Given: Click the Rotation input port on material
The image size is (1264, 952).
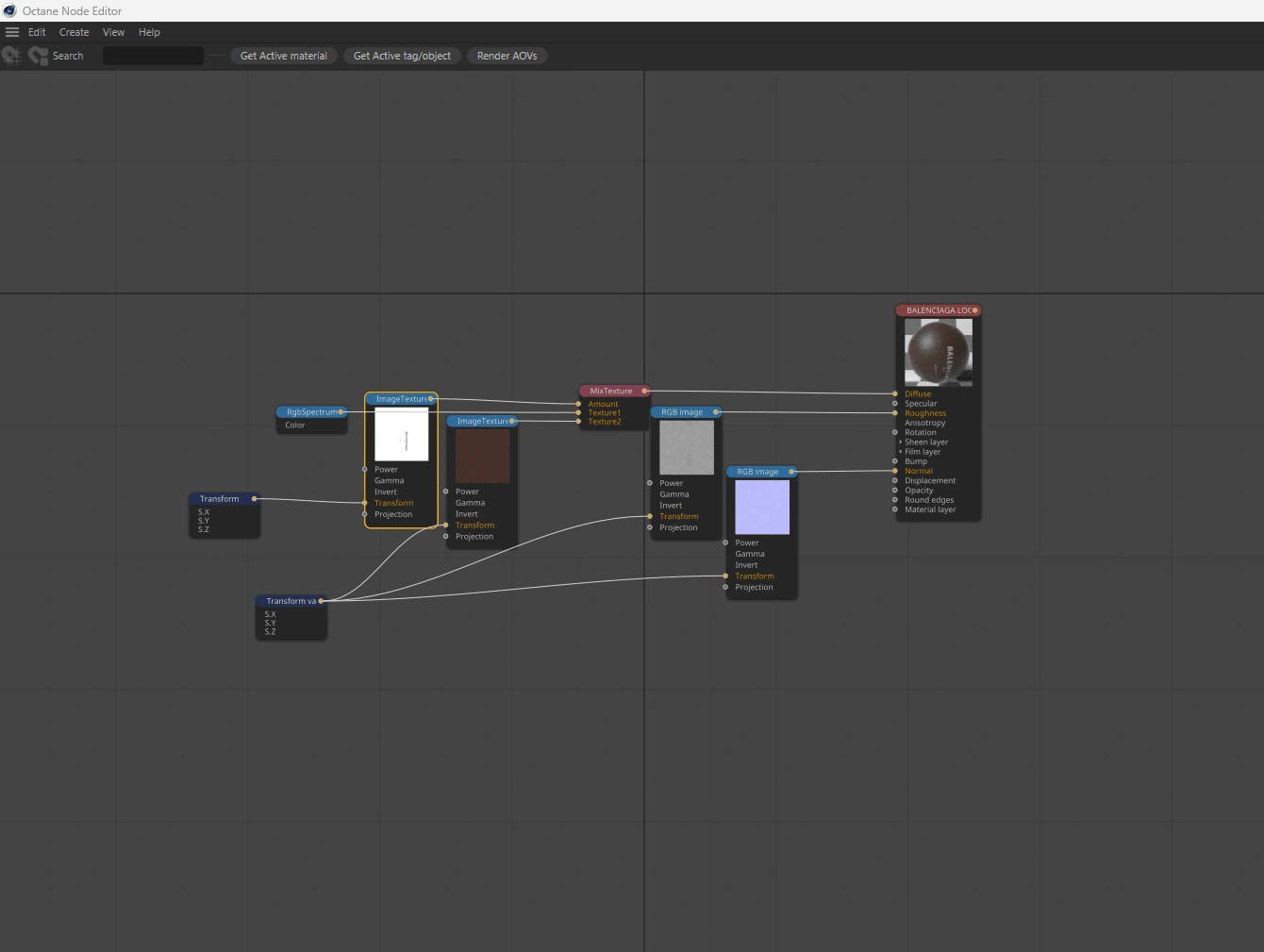Looking at the screenshot, I should tap(895, 432).
